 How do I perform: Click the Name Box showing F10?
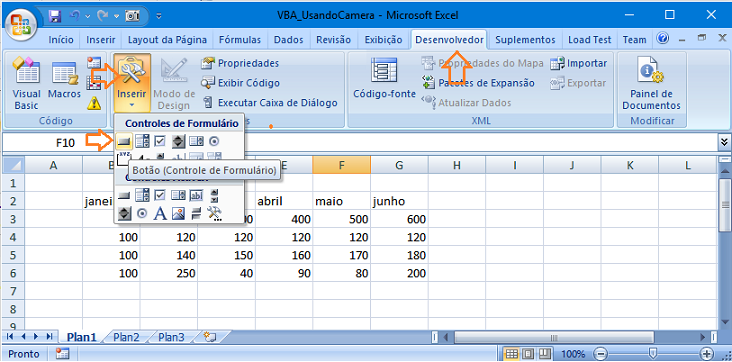click(65, 143)
